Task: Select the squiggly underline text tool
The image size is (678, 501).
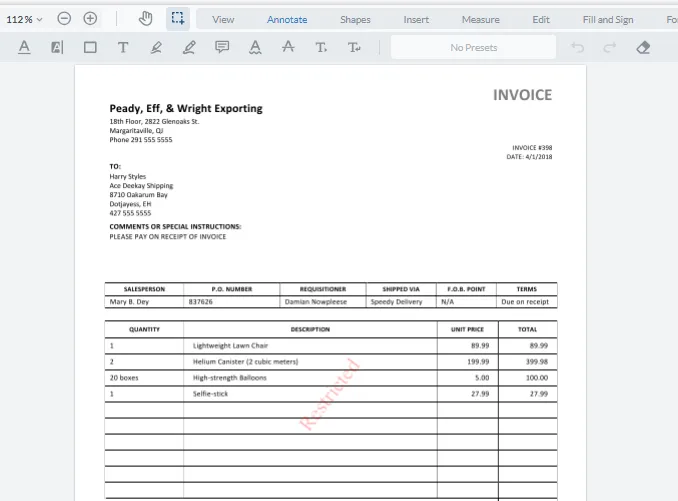Action: pos(255,47)
